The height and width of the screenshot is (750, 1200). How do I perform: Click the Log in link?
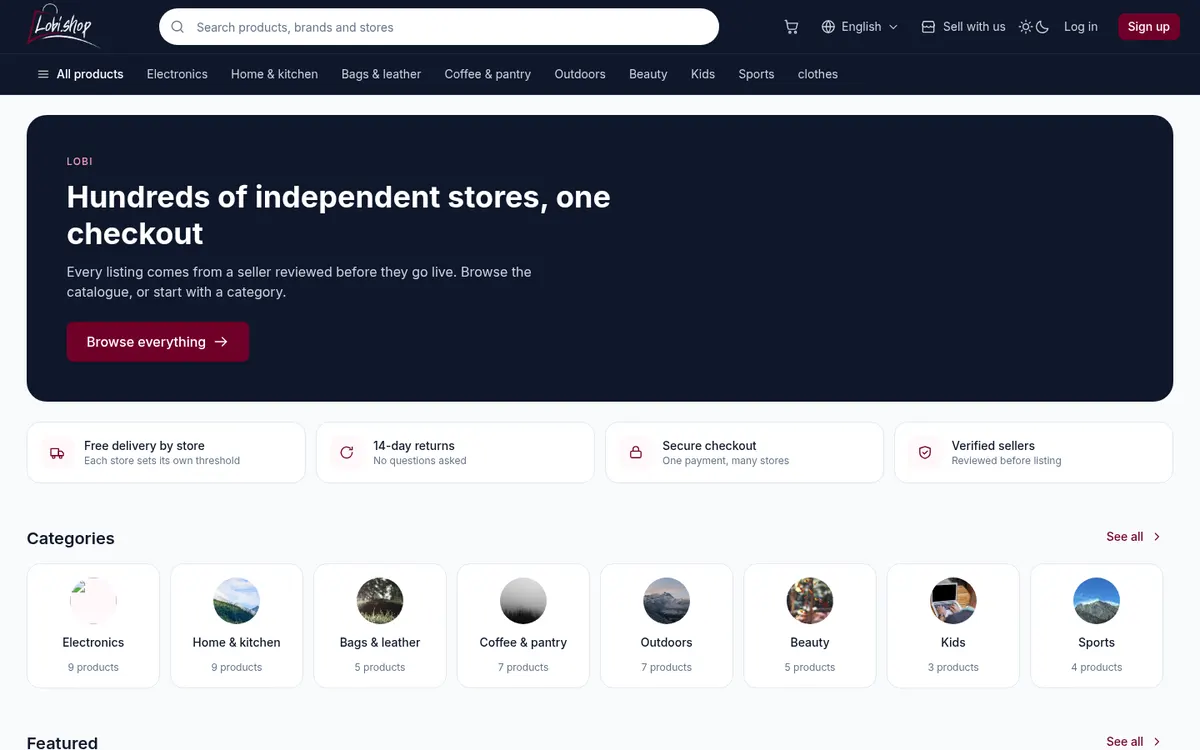click(x=1080, y=27)
